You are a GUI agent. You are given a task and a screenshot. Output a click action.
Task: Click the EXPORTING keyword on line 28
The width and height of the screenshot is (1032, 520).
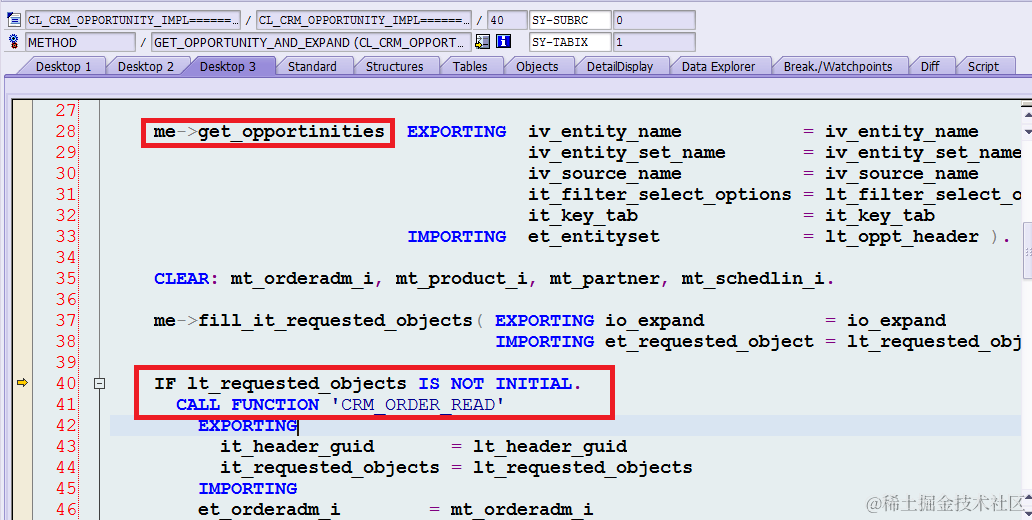[456, 132]
